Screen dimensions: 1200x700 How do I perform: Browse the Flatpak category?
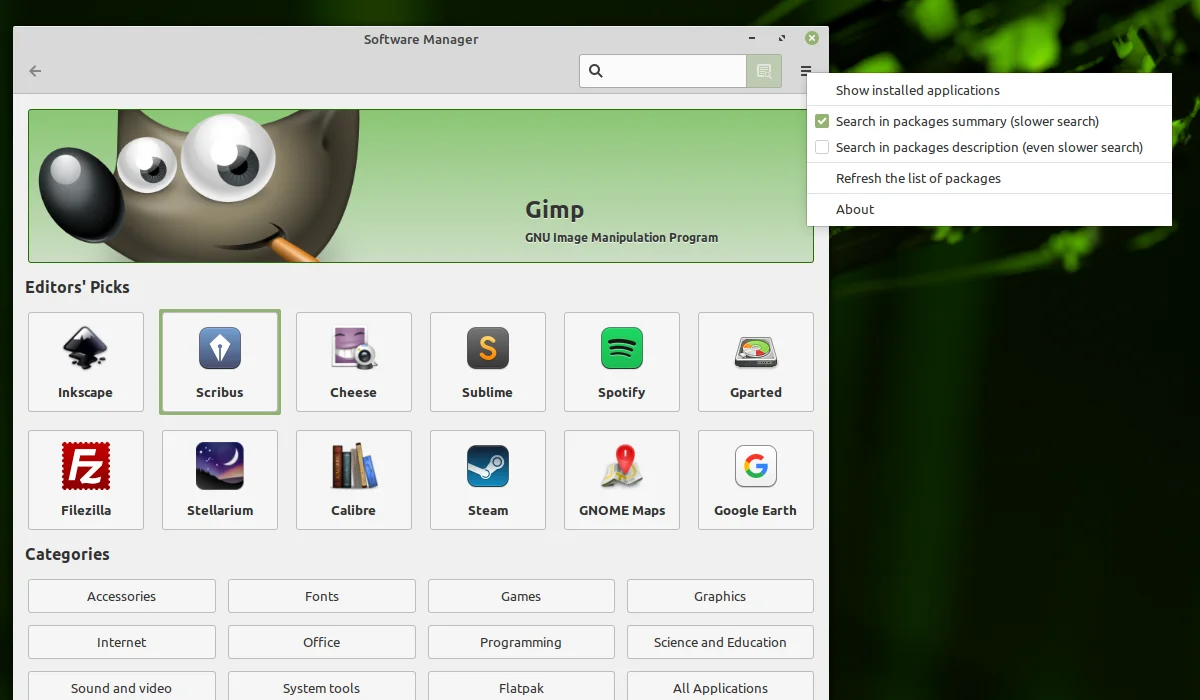(x=521, y=687)
